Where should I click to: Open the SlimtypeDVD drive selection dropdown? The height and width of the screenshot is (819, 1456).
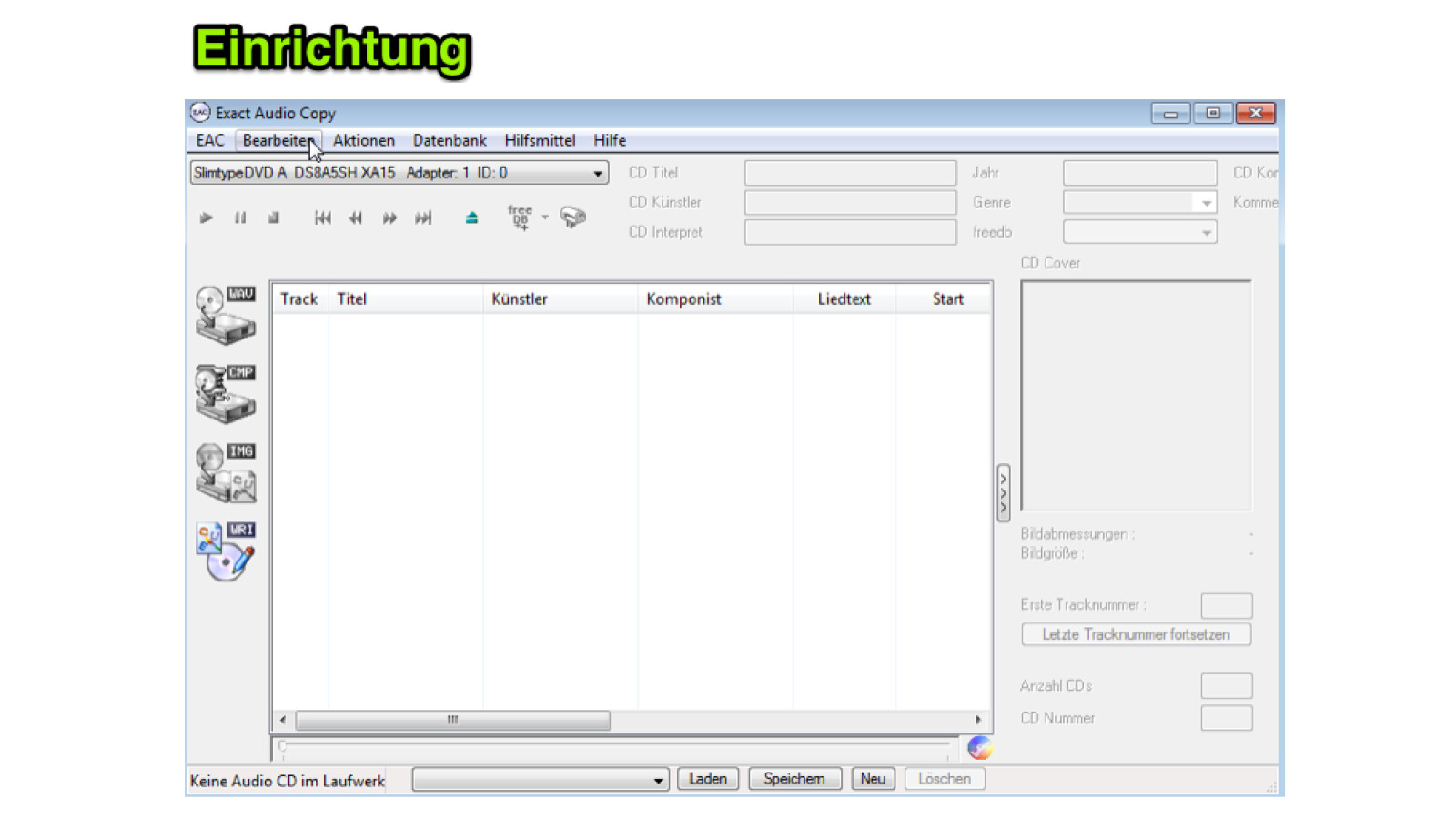(399, 173)
